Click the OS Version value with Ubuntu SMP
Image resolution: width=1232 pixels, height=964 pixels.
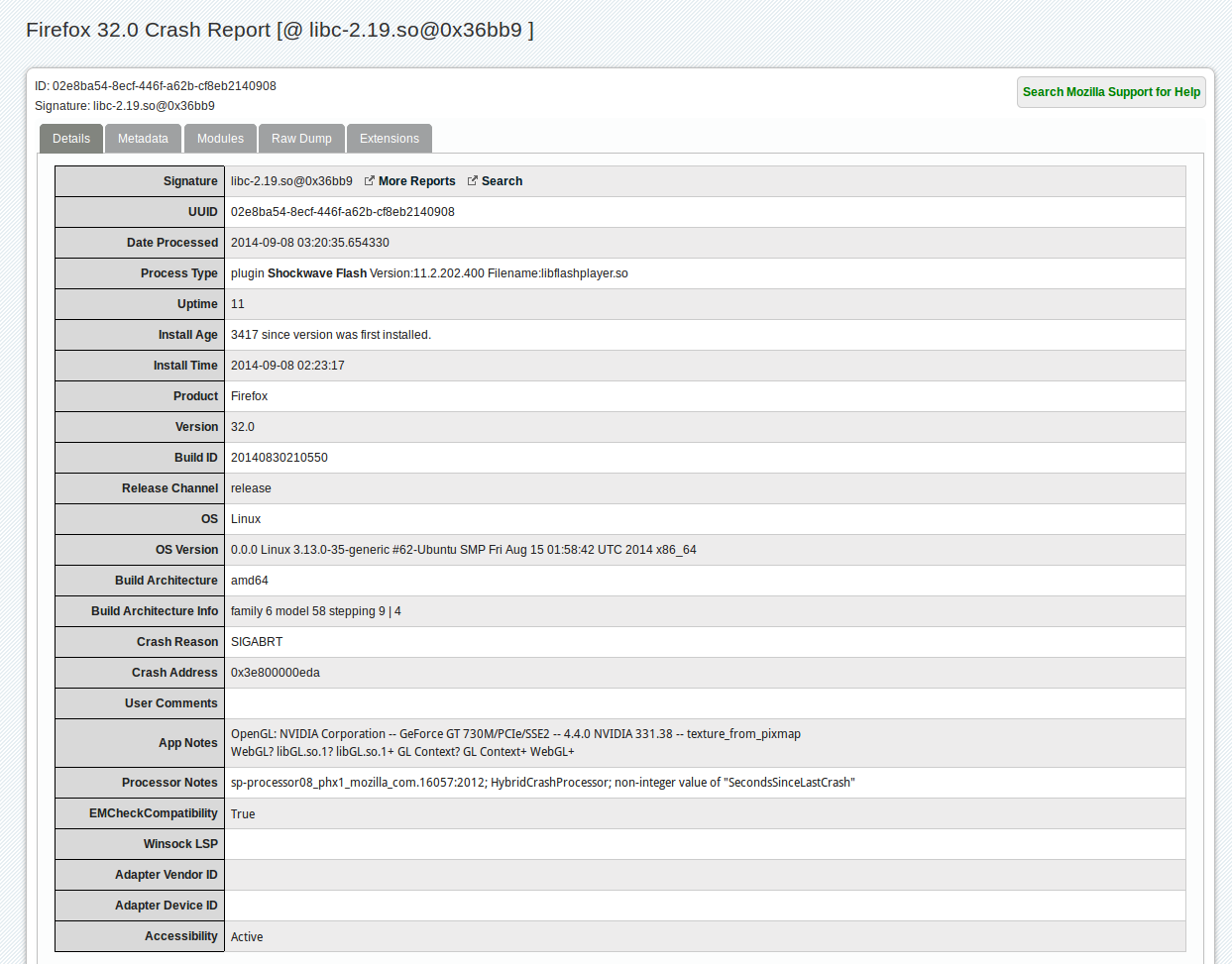(464, 550)
